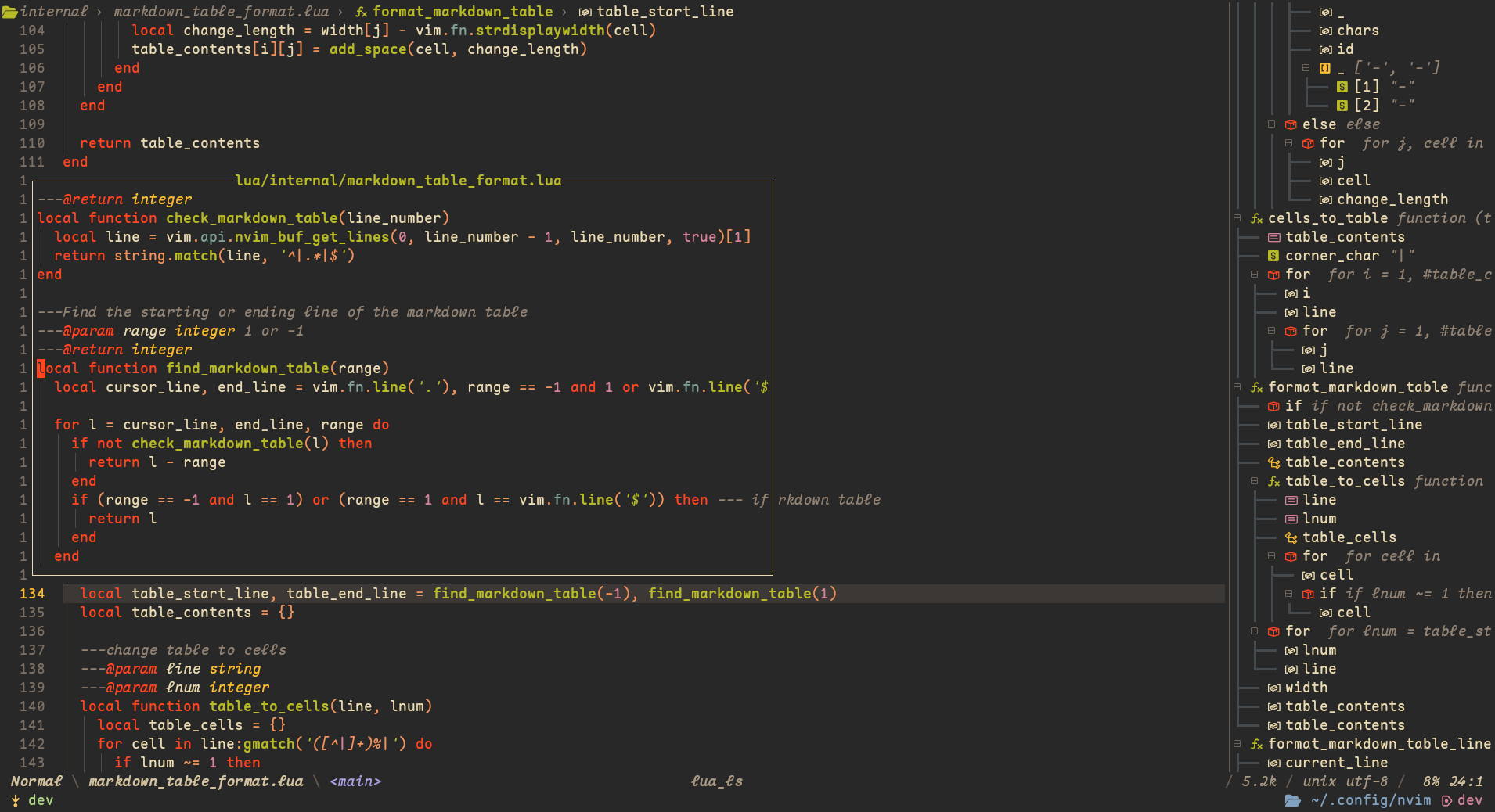The height and width of the screenshot is (812, 1495).
Task: Click 'check_markdown_table' function name in peek window definition
Action: (x=252, y=218)
